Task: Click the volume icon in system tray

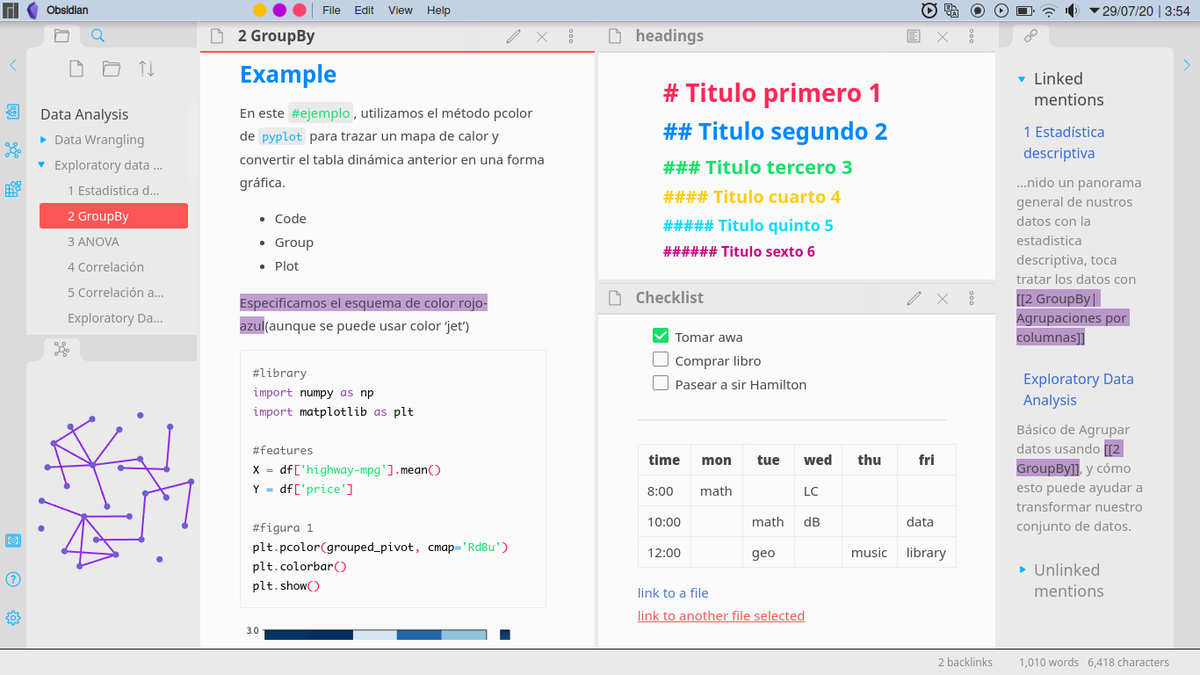Action: click(1072, 11)
